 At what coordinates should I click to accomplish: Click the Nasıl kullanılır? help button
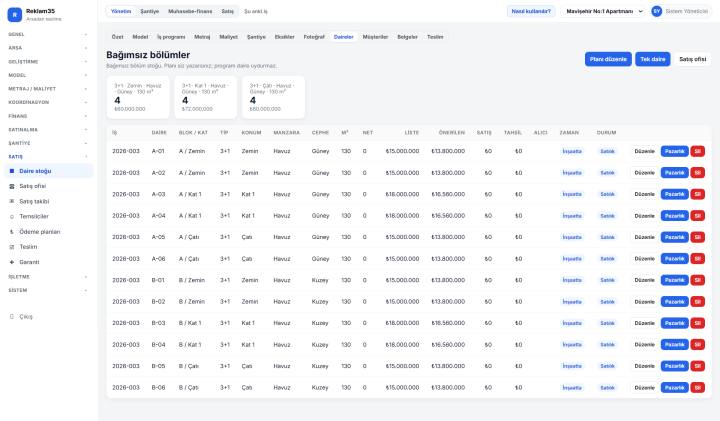pyautogui.click(x=531, y=11)
